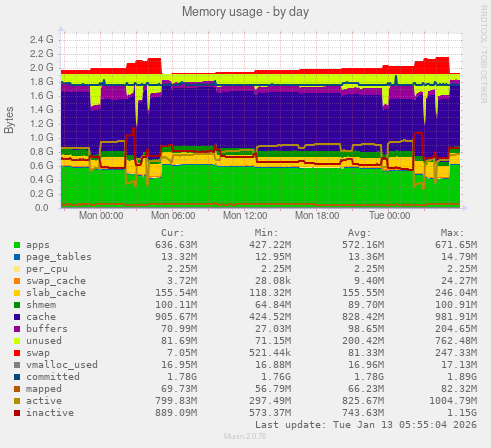Click the 'Max:' column header
Image resolution: width=491 pixels, height=448 pixels.
coord(452,233)
